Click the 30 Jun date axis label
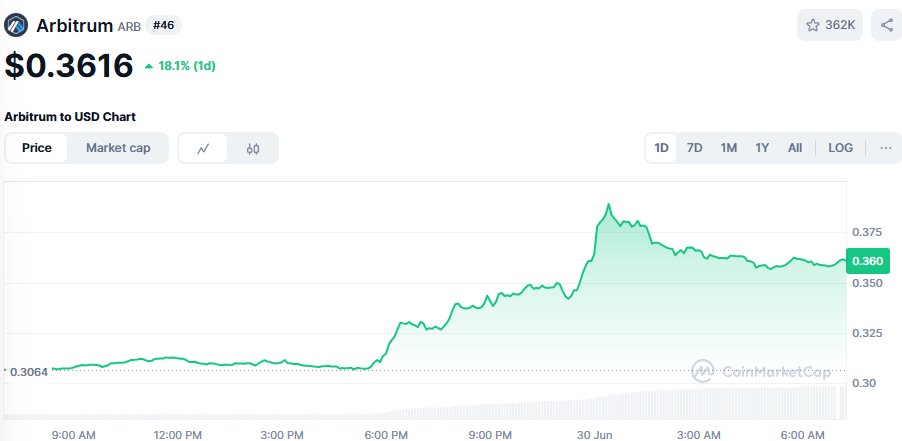Screen dimensions: 902x441 point(597,435)
